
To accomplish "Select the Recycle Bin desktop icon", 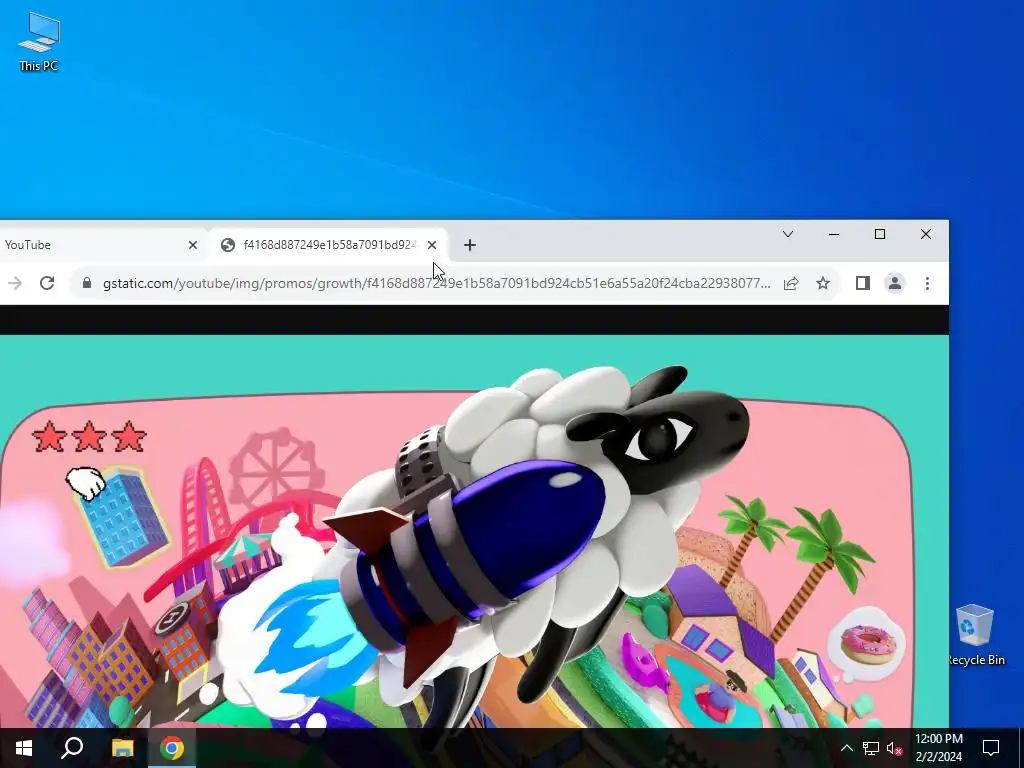I will pos(975,635).
